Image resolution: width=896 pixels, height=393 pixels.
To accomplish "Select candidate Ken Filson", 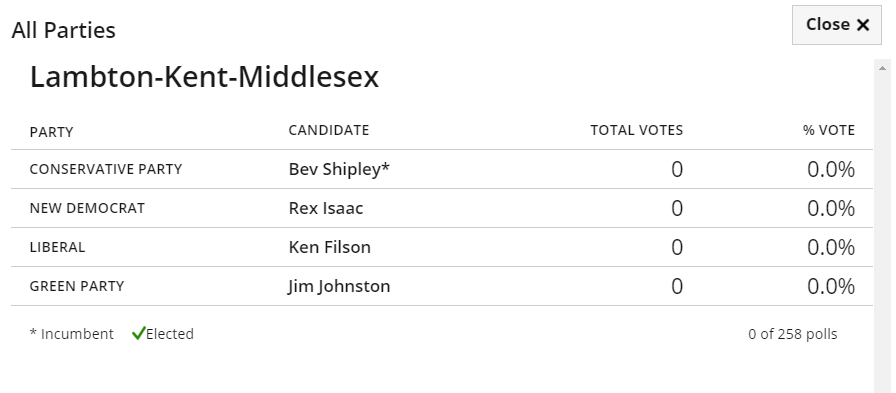I will coord(330,247).
